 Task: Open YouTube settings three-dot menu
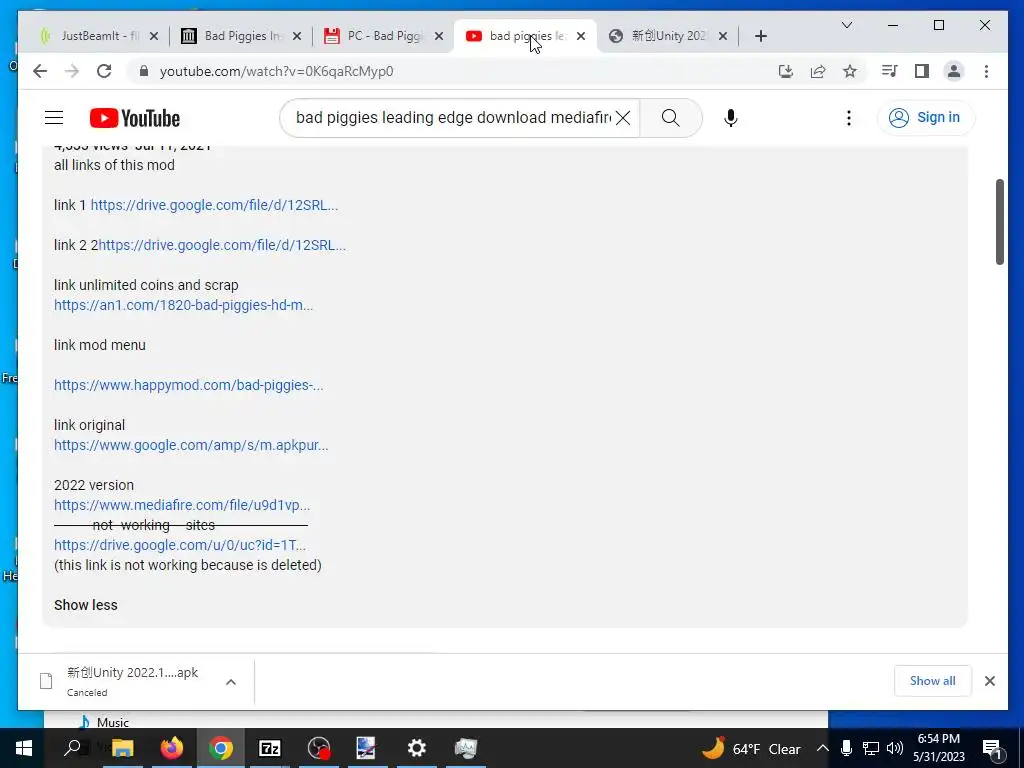(848, 118)
